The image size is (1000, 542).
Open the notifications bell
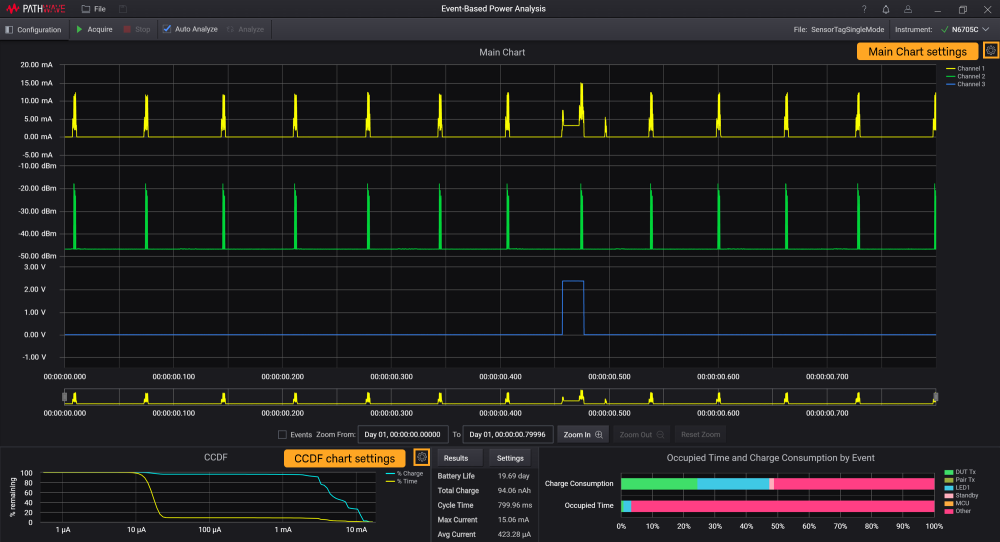coord(886,9)
